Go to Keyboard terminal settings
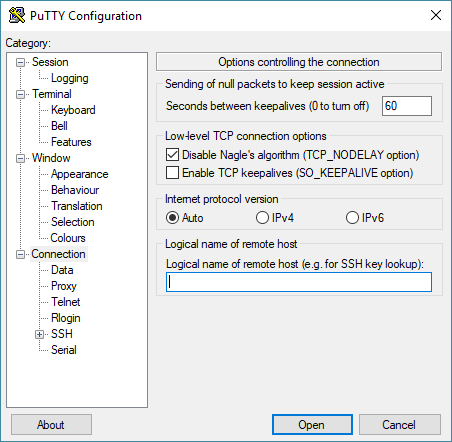This screenshot has height=442, width=452. [x=73, y=110]
